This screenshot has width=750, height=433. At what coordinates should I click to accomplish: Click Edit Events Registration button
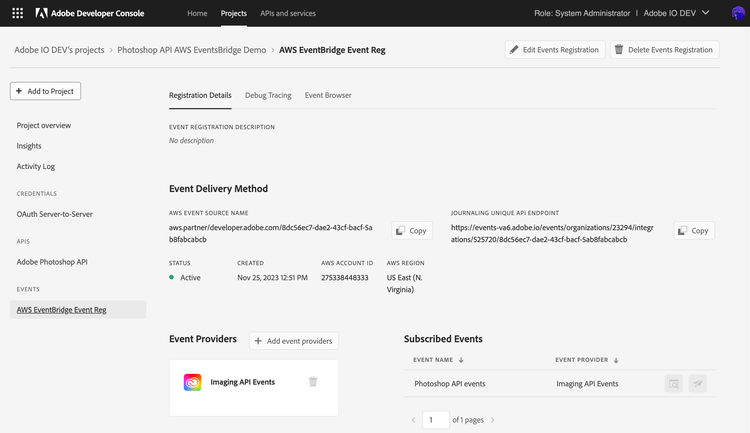click(x=555, y=49)
